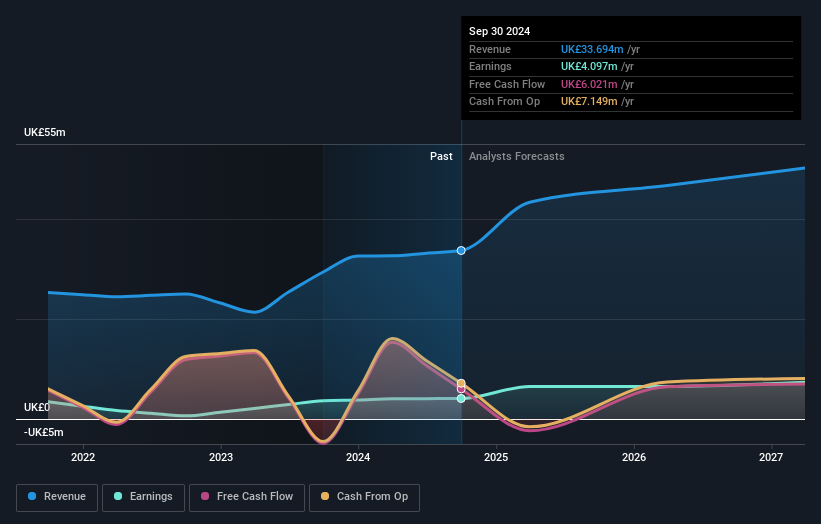This screenshot has width=821, height=524.
Task: Click the pink Free Cash Flow data point
Action: click(461, 389)
